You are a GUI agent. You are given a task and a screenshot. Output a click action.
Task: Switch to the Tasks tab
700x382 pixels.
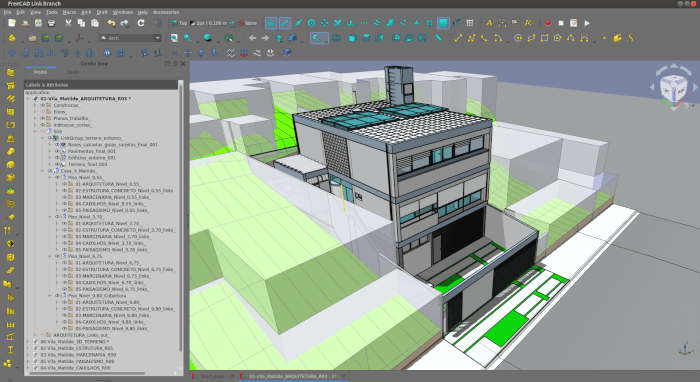[x=73, y=72]
